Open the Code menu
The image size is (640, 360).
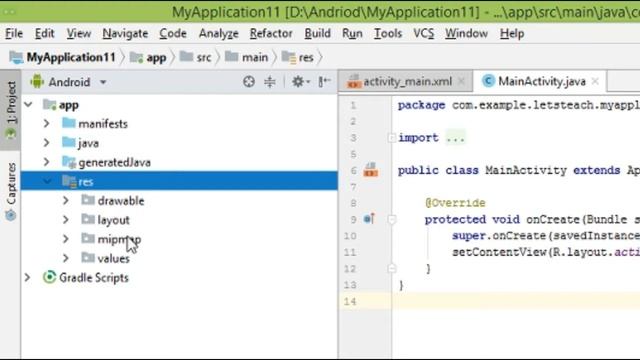173,33
